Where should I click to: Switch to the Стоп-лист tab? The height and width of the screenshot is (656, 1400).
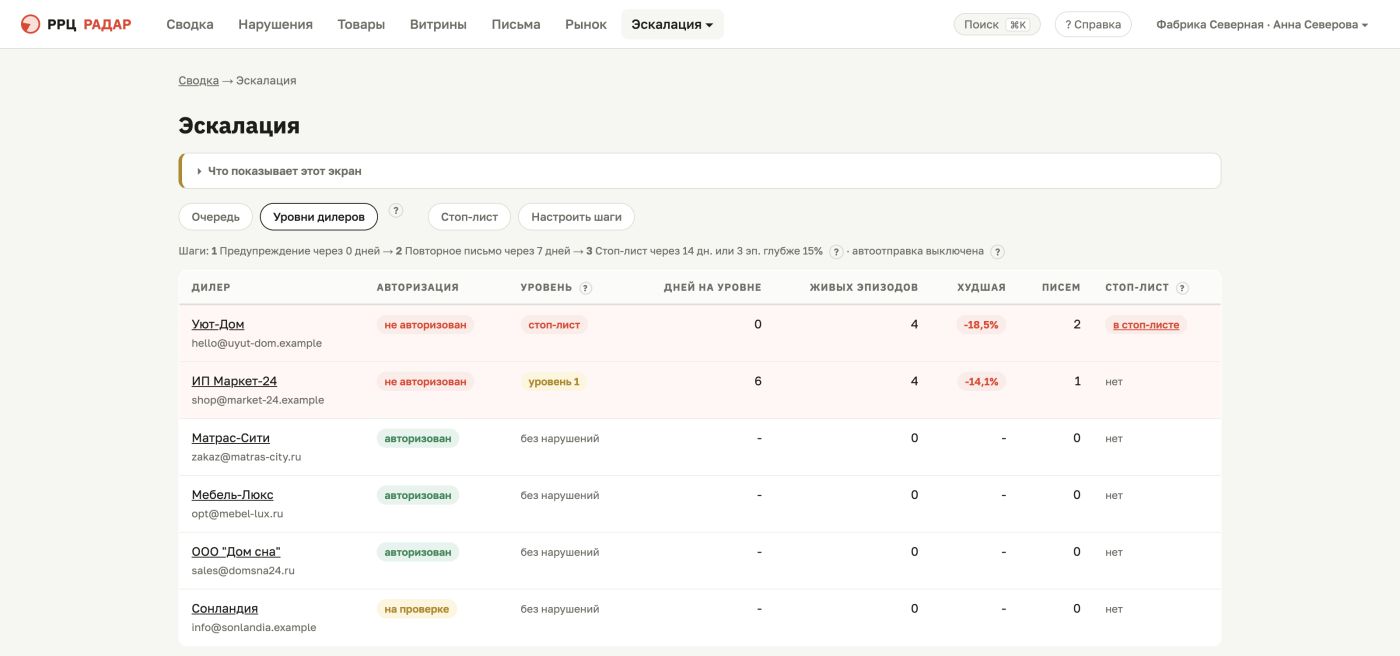coord(469,217)
